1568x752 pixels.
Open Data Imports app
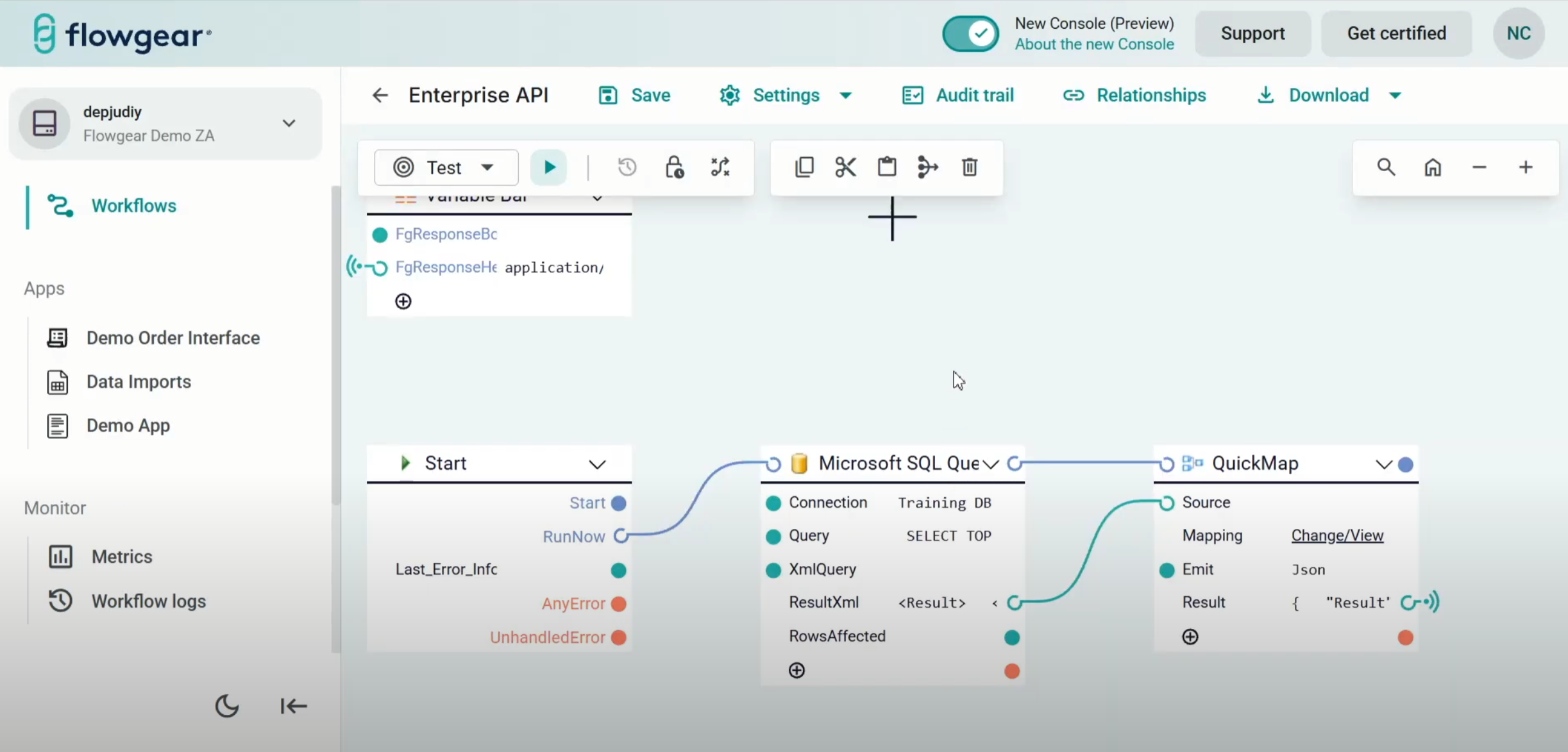click(x=139, y=381)
